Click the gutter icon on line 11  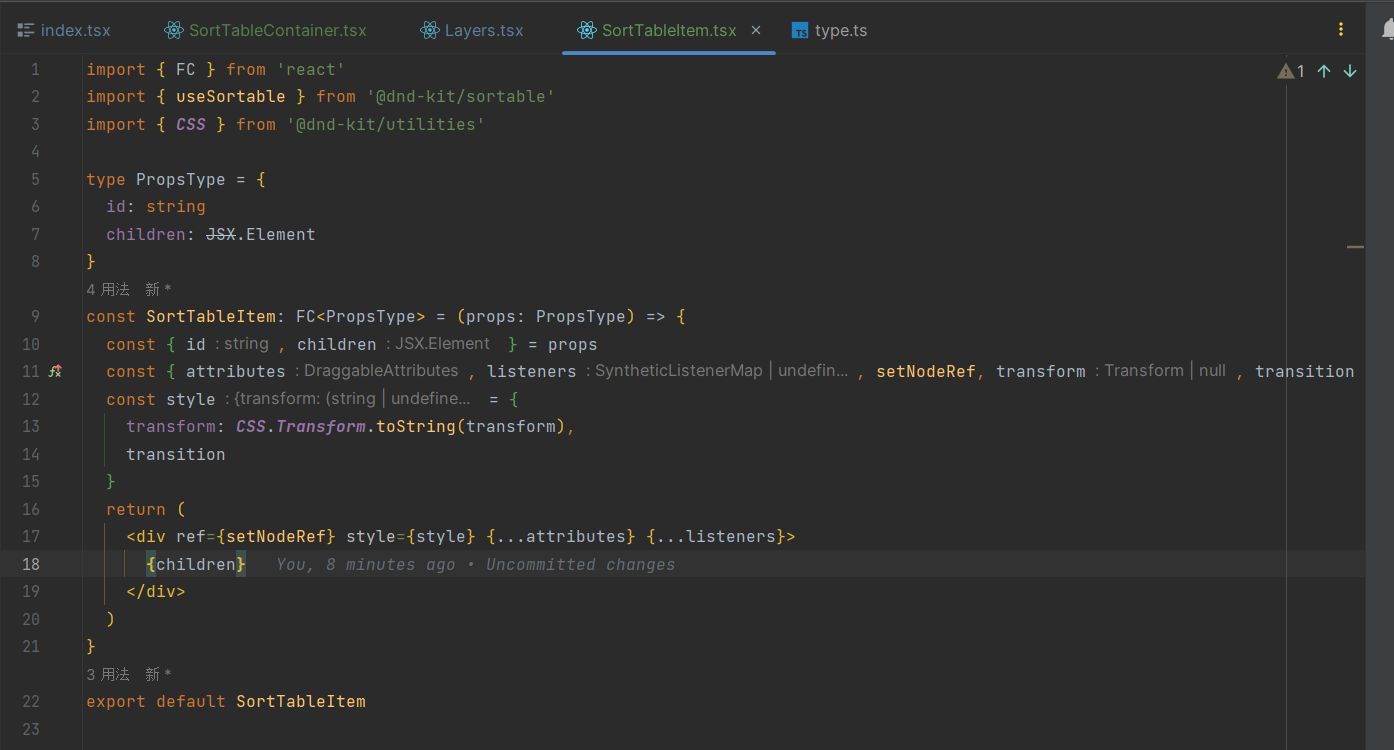(56, 371)
